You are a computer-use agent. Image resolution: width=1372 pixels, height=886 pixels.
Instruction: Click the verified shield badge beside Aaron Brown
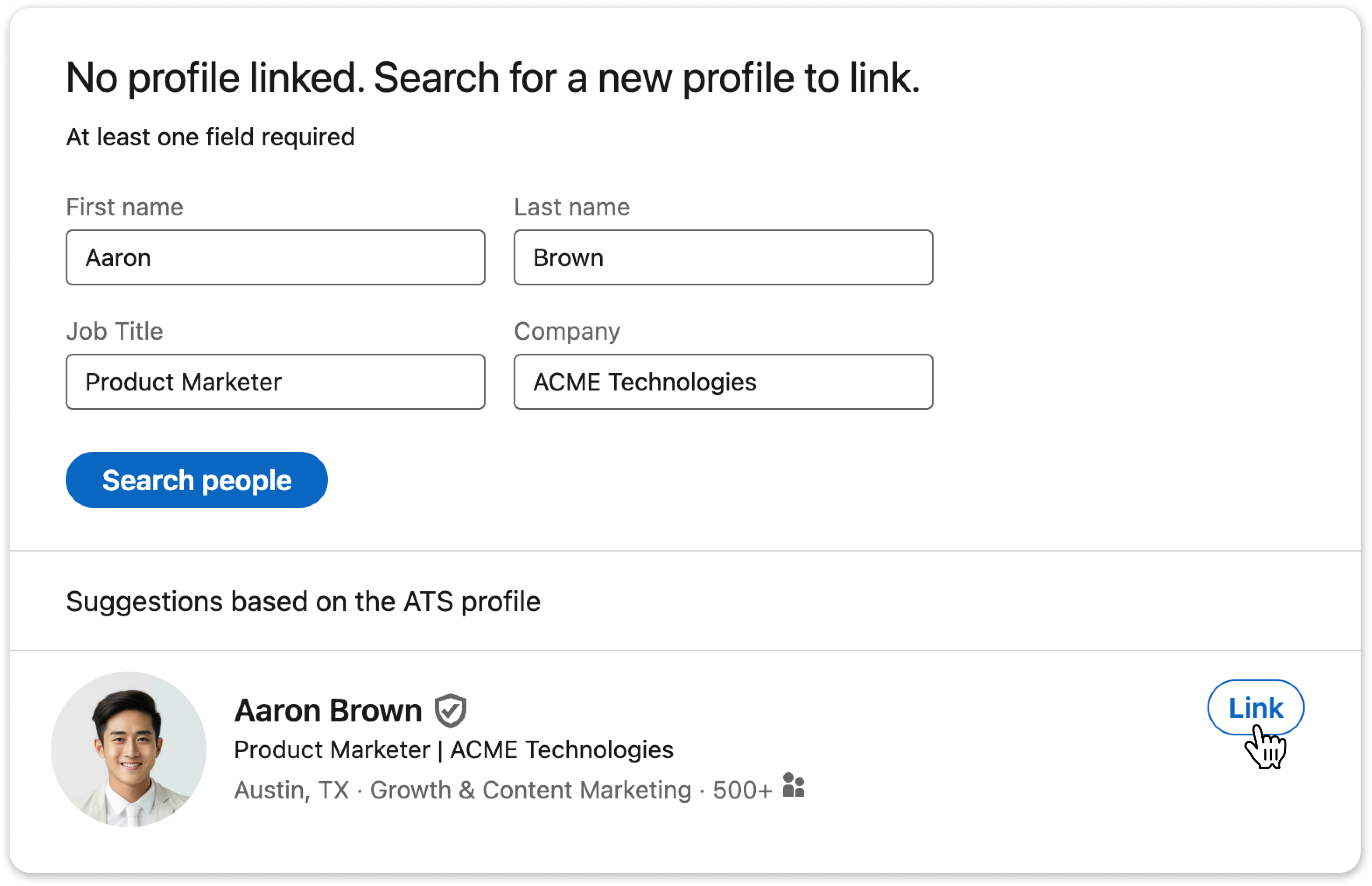click(x=450, y=710)
